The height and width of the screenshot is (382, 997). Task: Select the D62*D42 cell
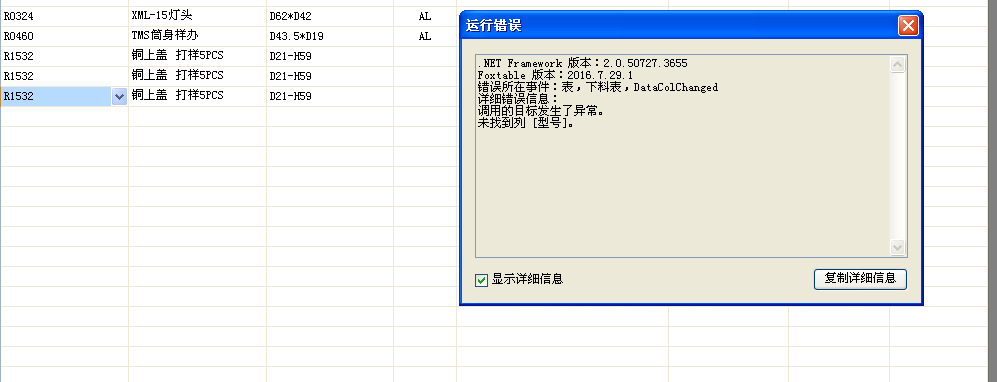329,17
